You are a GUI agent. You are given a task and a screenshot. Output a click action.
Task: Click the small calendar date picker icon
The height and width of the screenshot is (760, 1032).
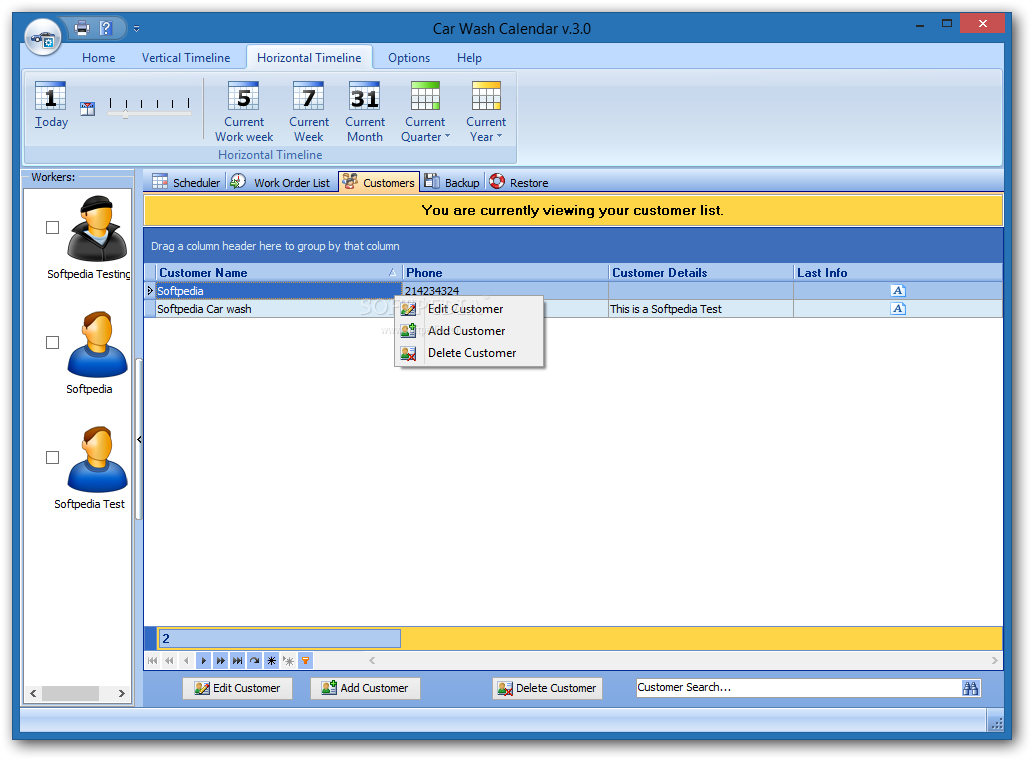[x=88, y=109]
